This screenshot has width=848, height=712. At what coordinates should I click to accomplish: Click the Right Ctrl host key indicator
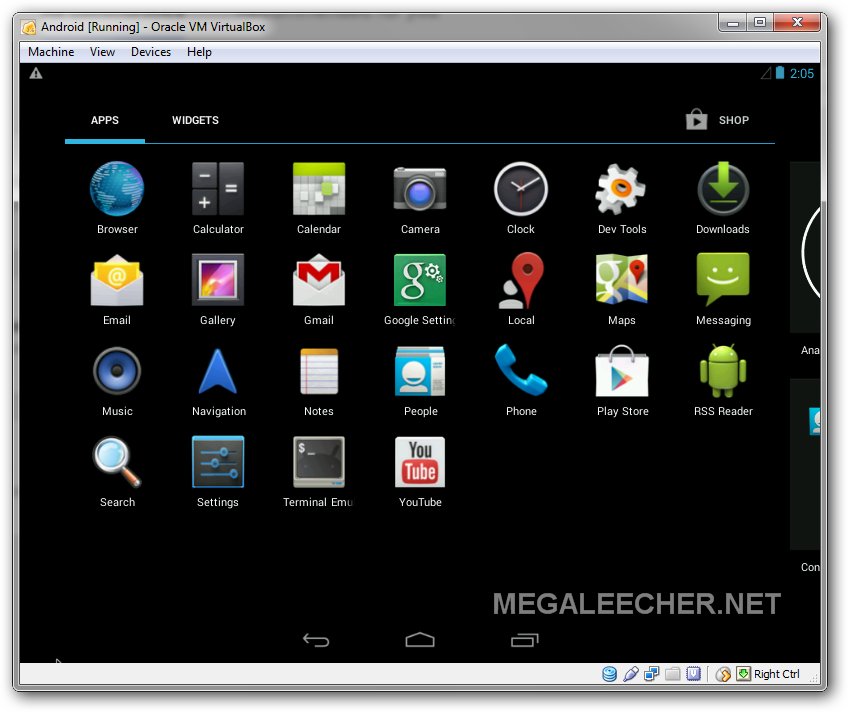pos(776,674)
